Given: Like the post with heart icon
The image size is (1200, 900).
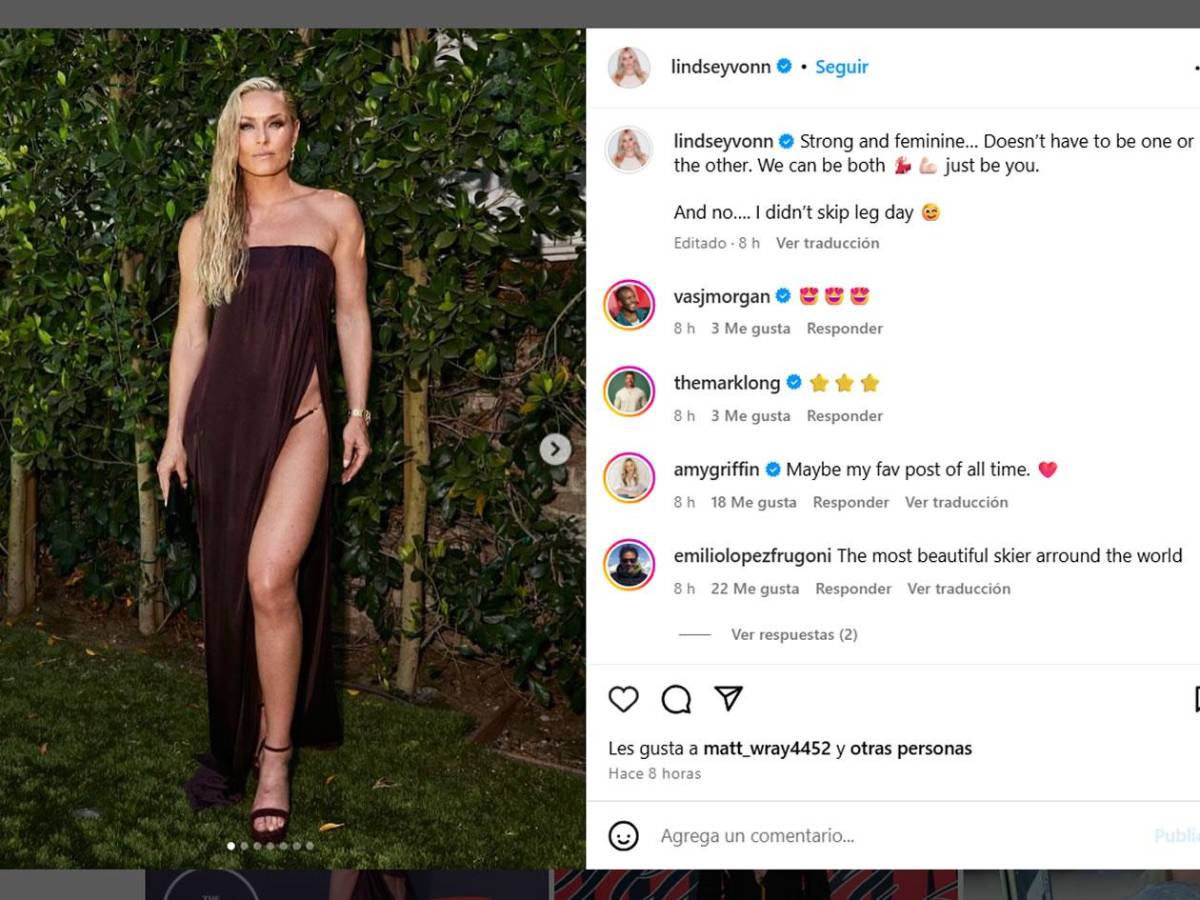Looking at the screenshot, I should 623,699.
